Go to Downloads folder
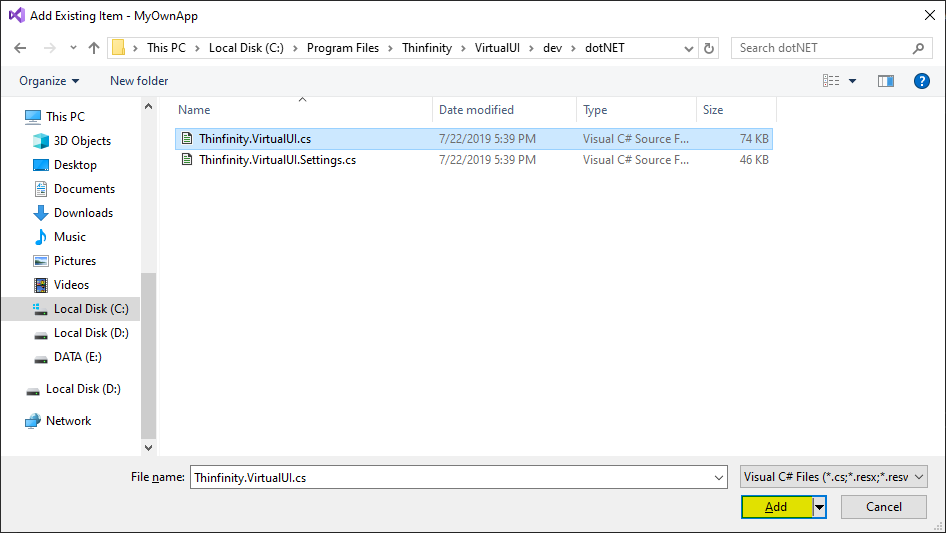The height and width of the screenshot is (533, 946). point(83,213)
